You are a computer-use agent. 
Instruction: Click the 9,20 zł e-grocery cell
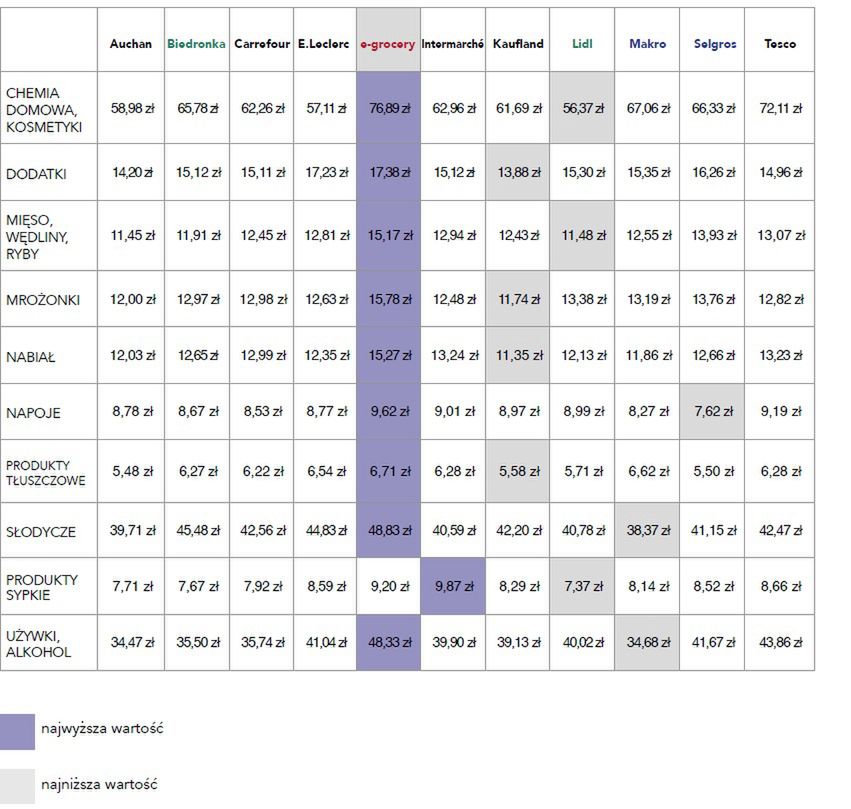pyautogui.click(x=389, y=587)
